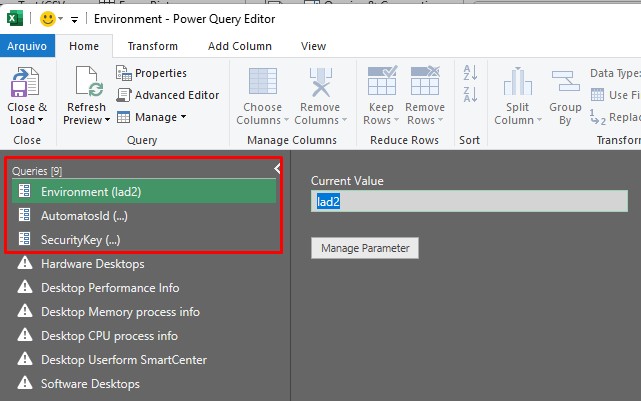Click Use First Row as Headers icon

[597, 95]
